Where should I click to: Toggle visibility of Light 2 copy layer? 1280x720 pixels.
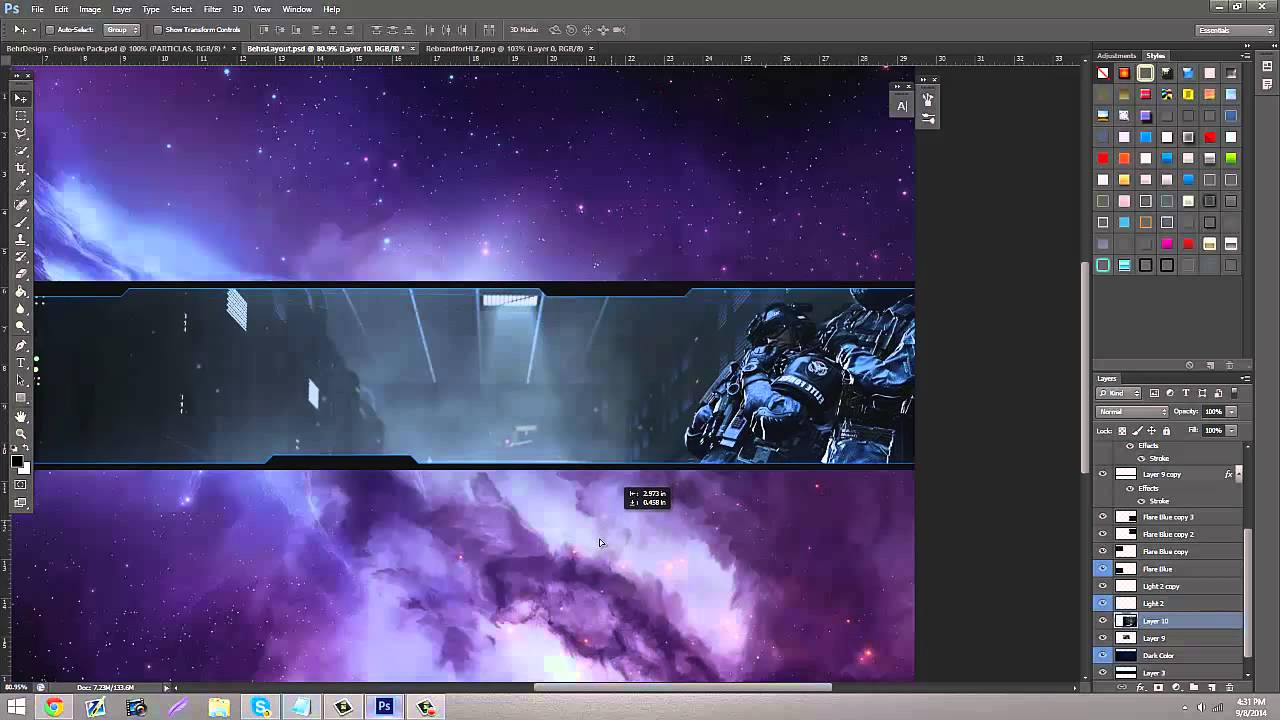[1103, 586]
